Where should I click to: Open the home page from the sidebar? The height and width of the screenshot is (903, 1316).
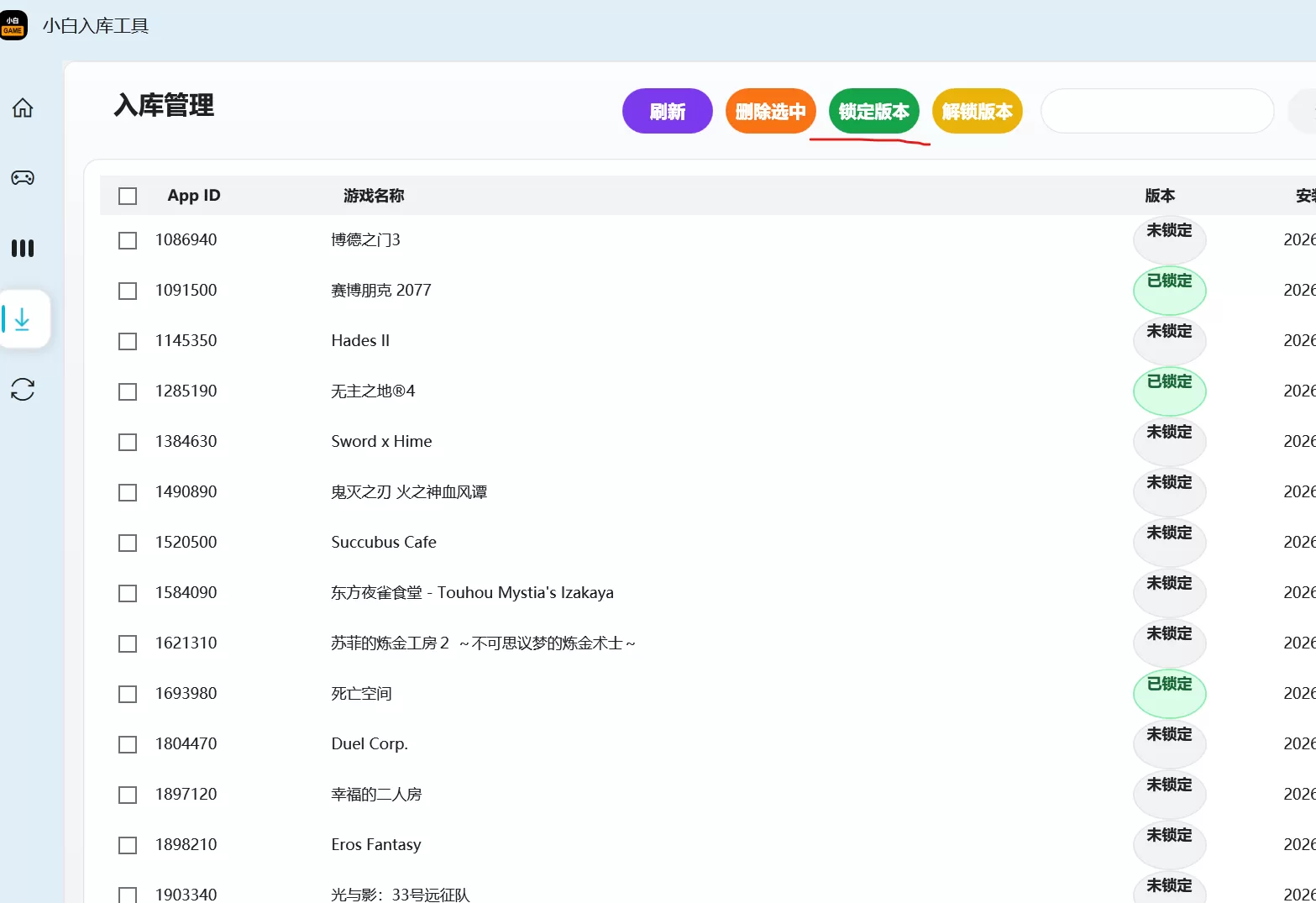(22, 108)
